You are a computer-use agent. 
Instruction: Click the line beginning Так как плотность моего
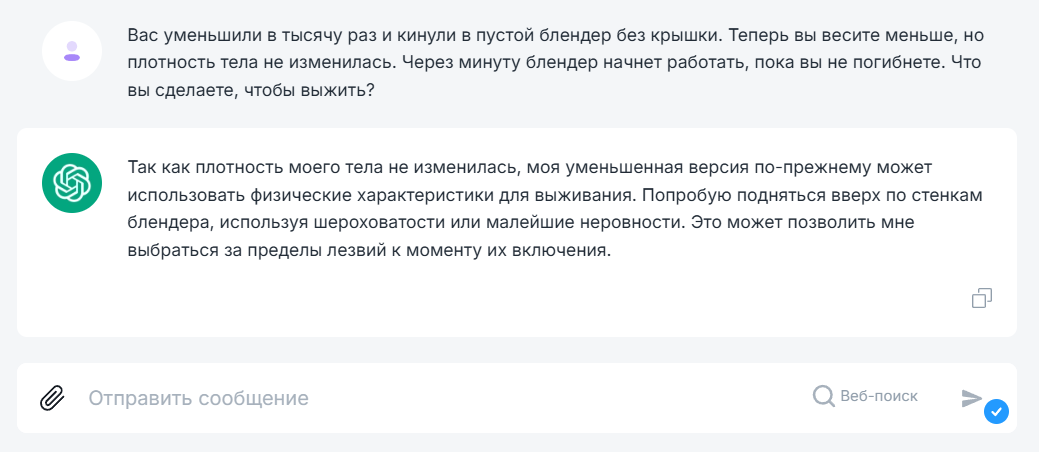point(529,168)
